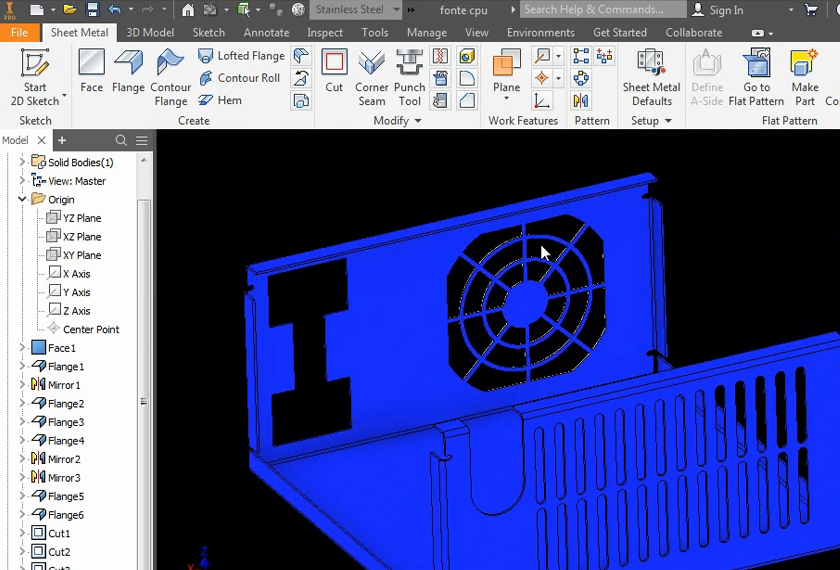Click the Save icon in quick access toolbar
The width and height of the screenshot is (840, 570).
(x=92, y=10)
